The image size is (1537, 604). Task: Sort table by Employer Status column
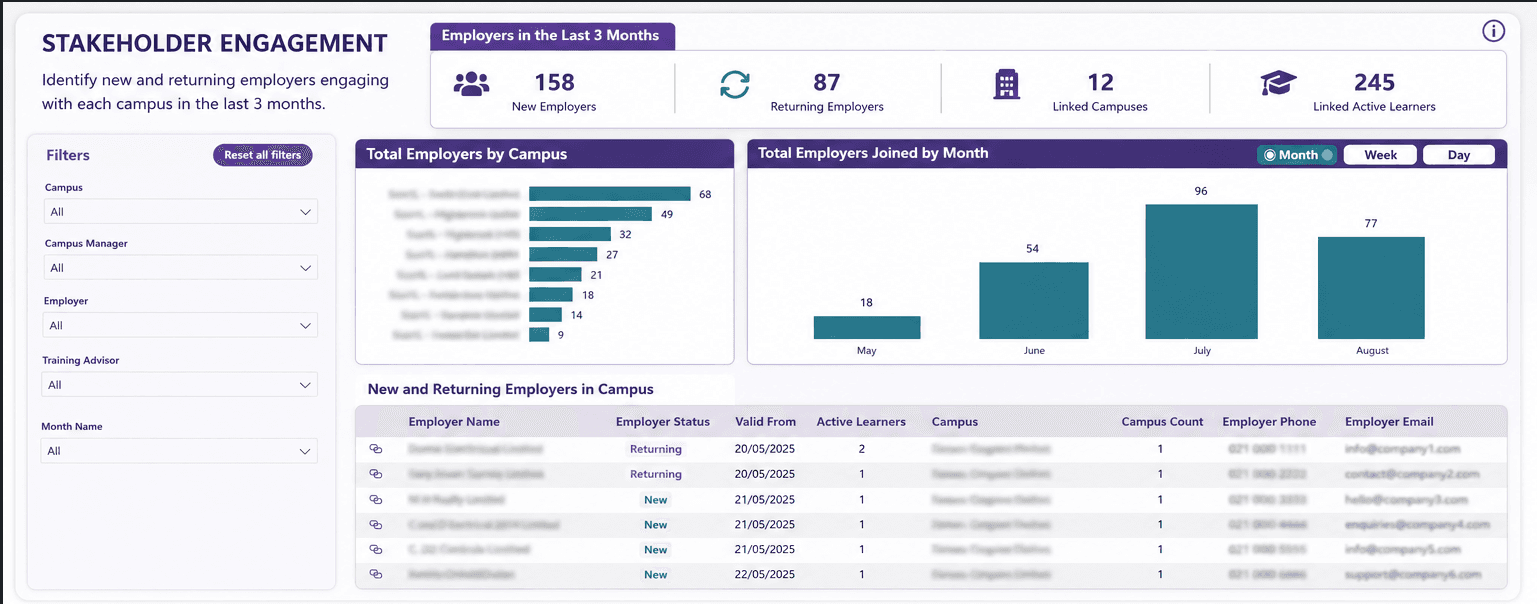click(x=663, y=422)
